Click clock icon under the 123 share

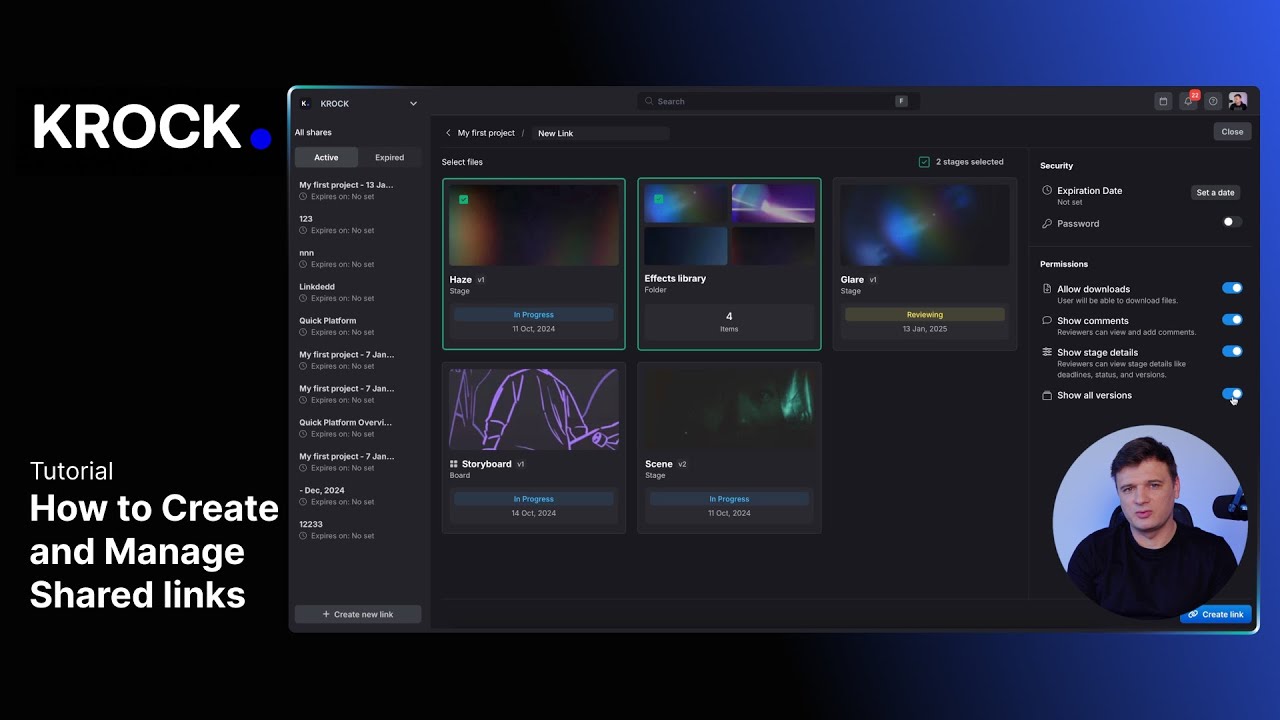303,231
